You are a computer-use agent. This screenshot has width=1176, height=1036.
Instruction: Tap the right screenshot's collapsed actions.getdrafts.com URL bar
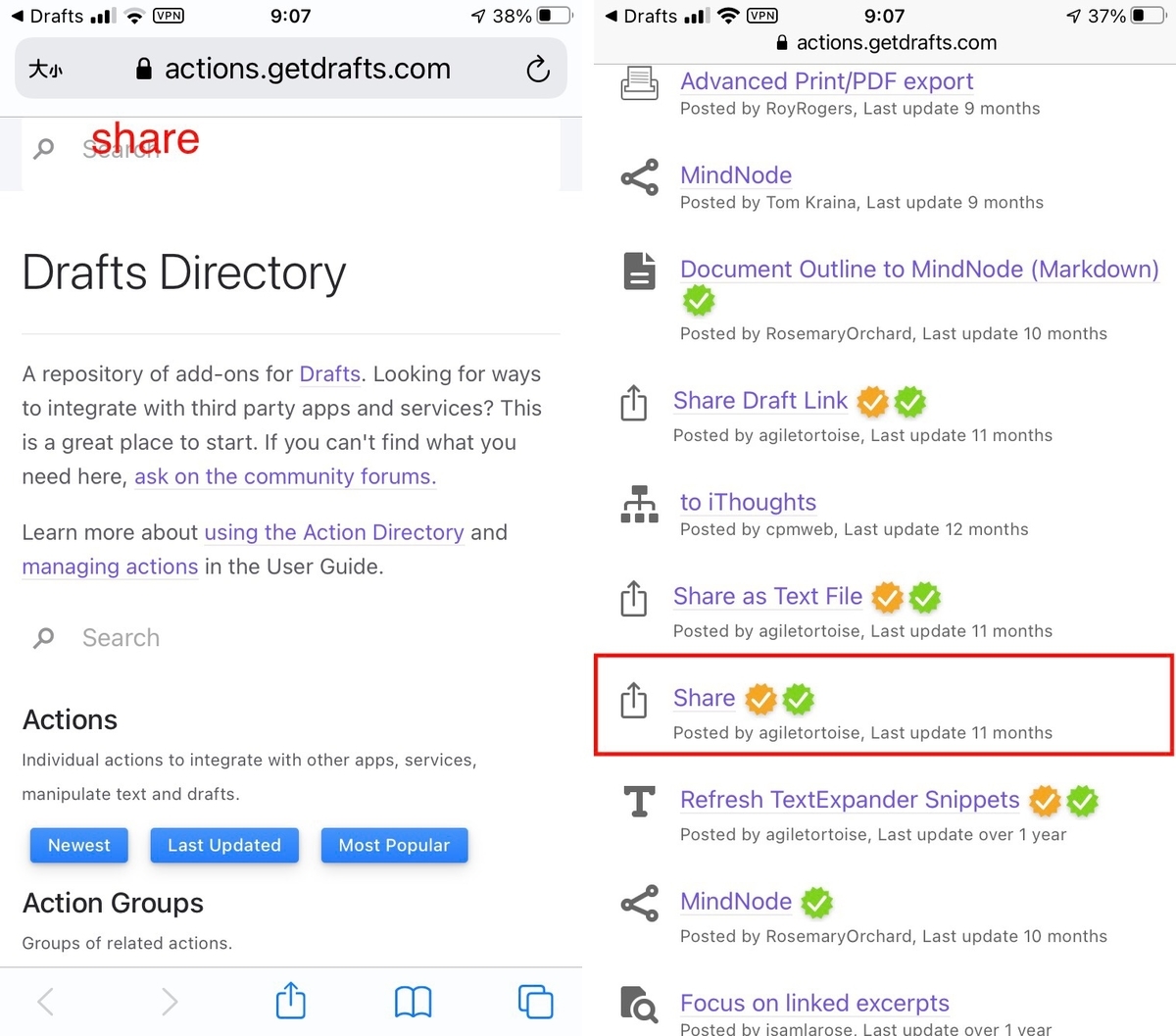(x=886, y=43)
